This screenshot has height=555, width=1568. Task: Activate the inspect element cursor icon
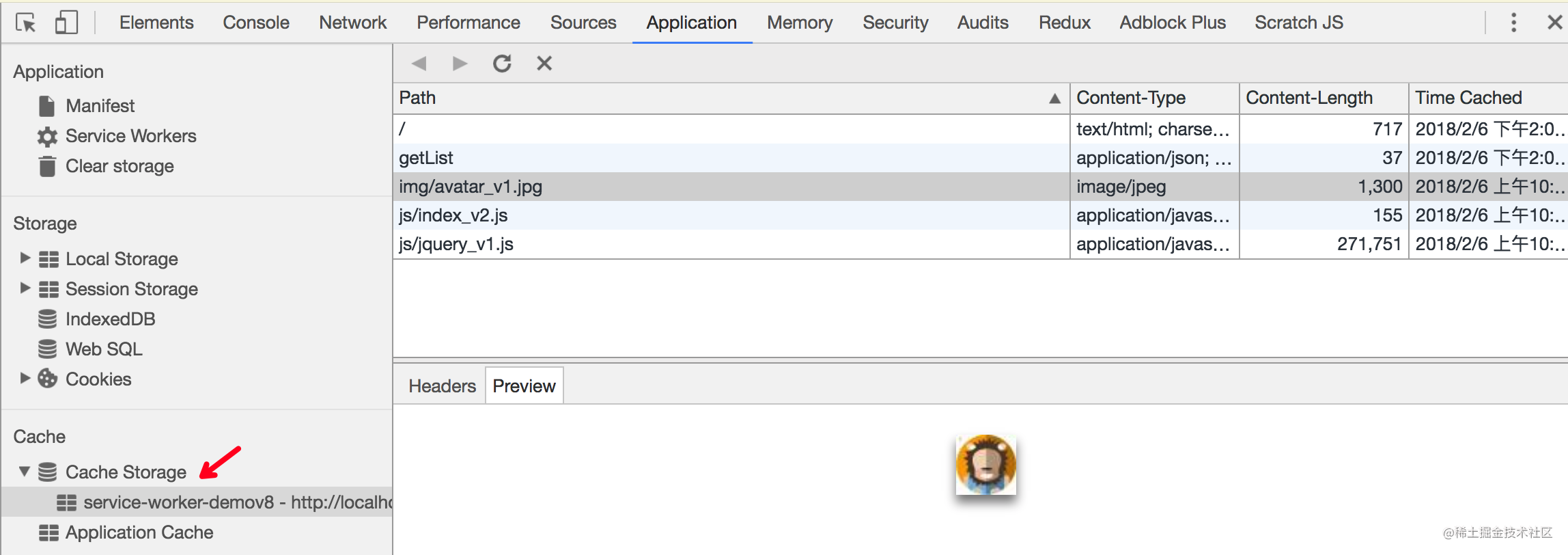tap(26, 23)
